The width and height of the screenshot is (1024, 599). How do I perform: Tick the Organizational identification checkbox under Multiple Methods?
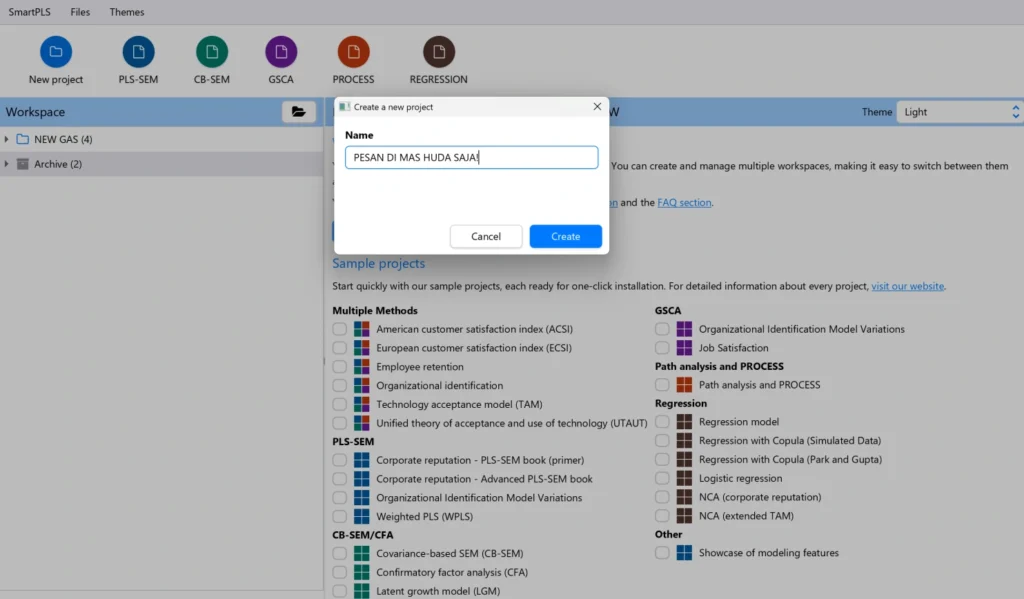[x=340, y=385]
